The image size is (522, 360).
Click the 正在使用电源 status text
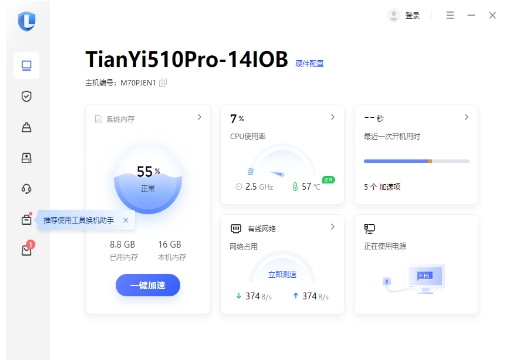click(x=385, y=246)
